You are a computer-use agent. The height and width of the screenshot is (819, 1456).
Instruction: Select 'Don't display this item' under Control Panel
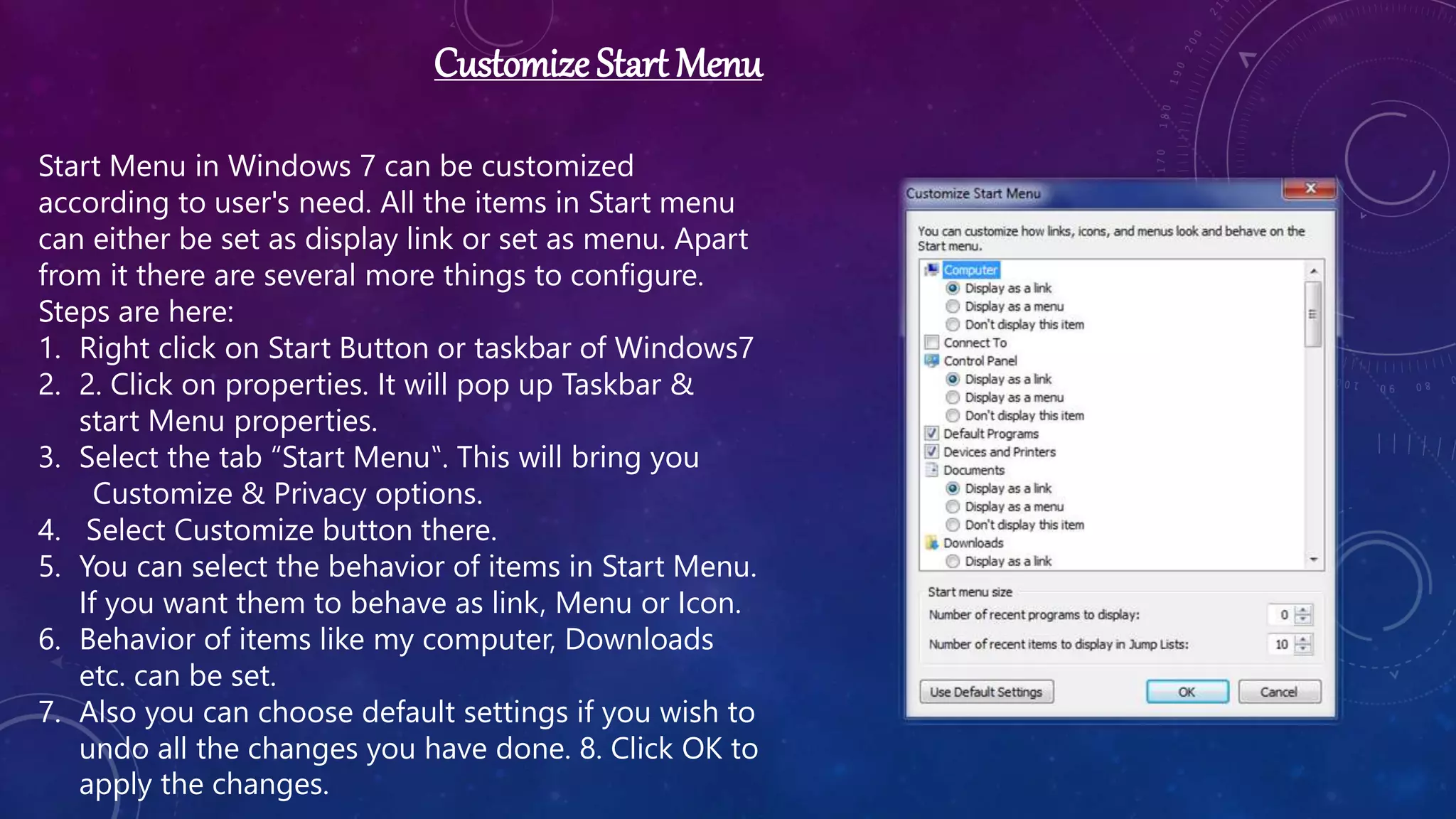pos(953,416)
